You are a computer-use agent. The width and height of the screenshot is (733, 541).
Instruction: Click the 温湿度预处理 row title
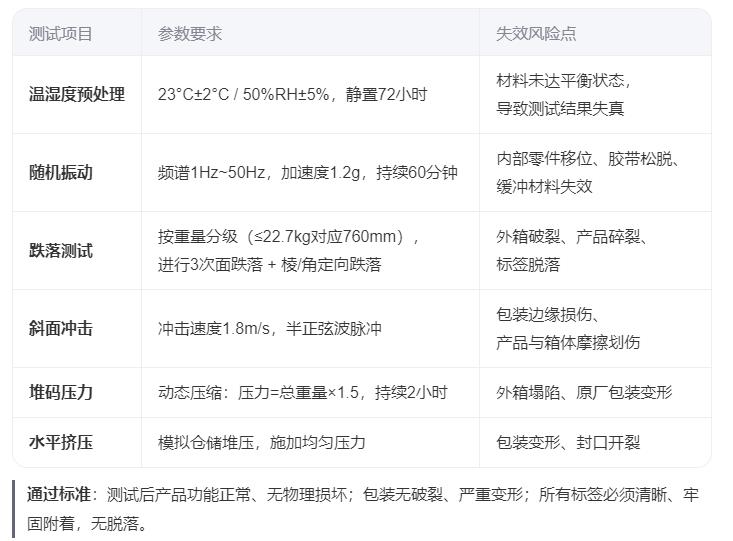point(77,95)
